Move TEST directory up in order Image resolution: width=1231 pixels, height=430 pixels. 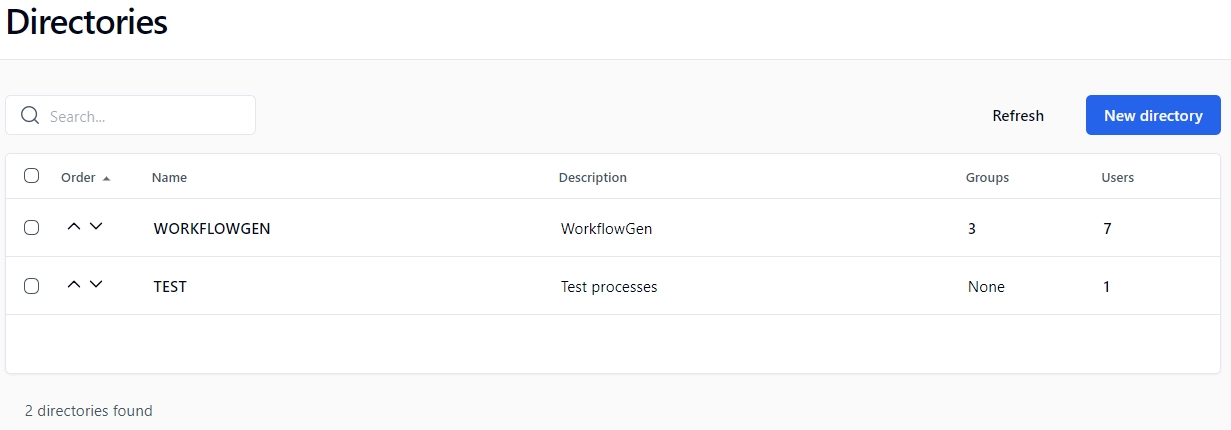[x=73, y=285]
